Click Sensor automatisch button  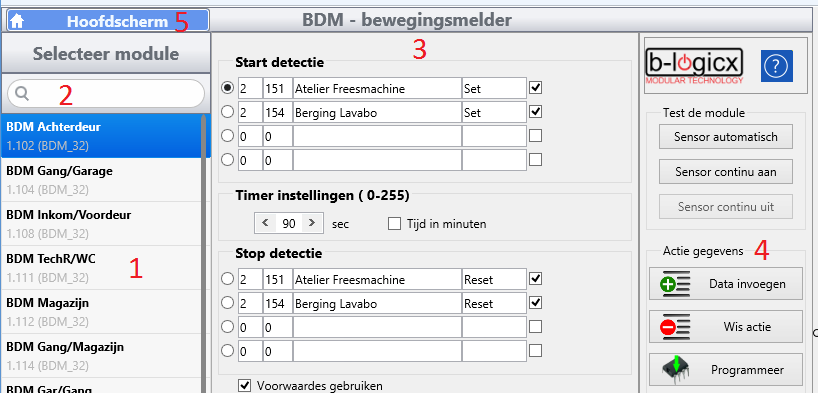pos(726,137)
